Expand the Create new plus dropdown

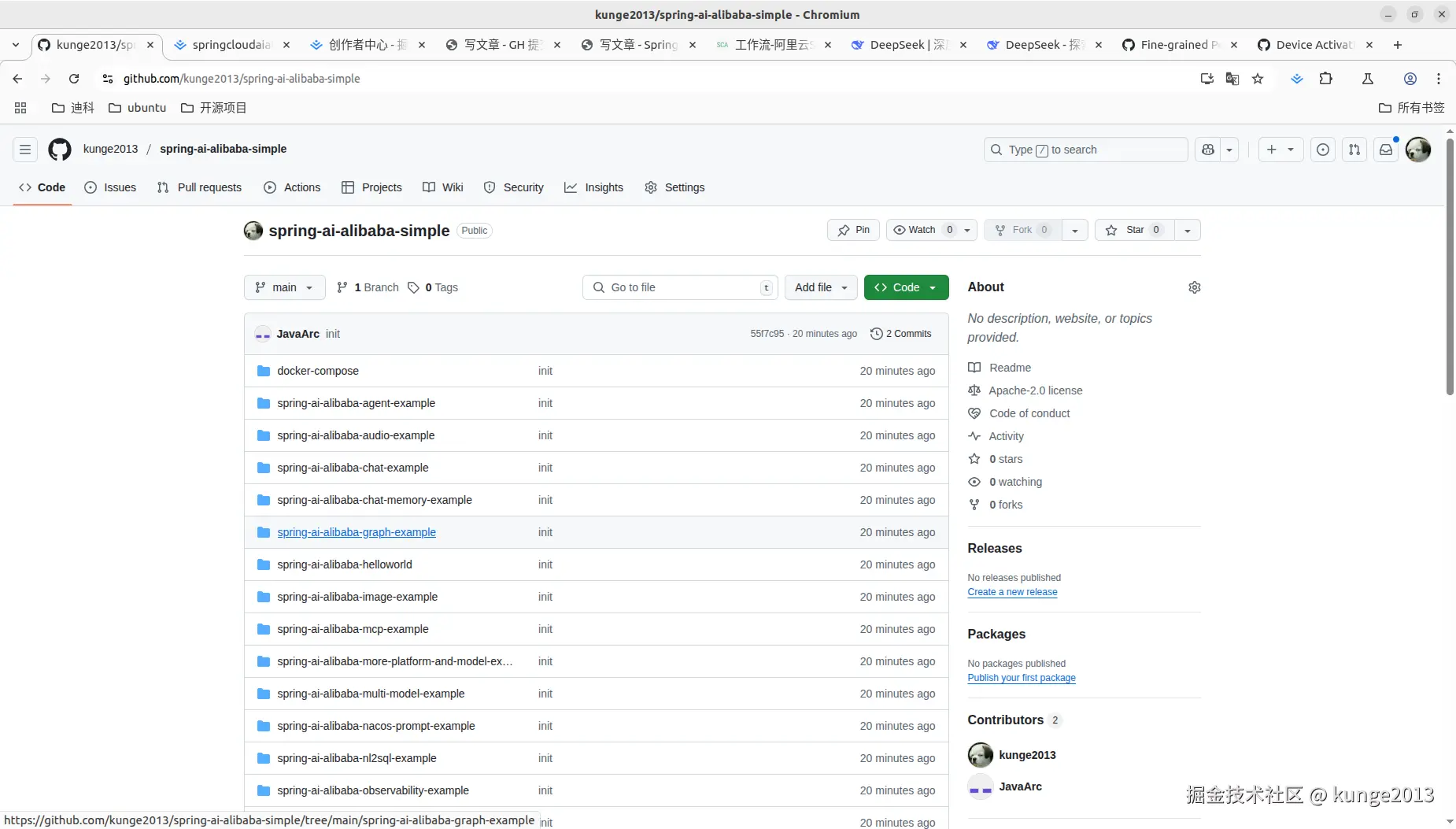[x=1280, y=150]
